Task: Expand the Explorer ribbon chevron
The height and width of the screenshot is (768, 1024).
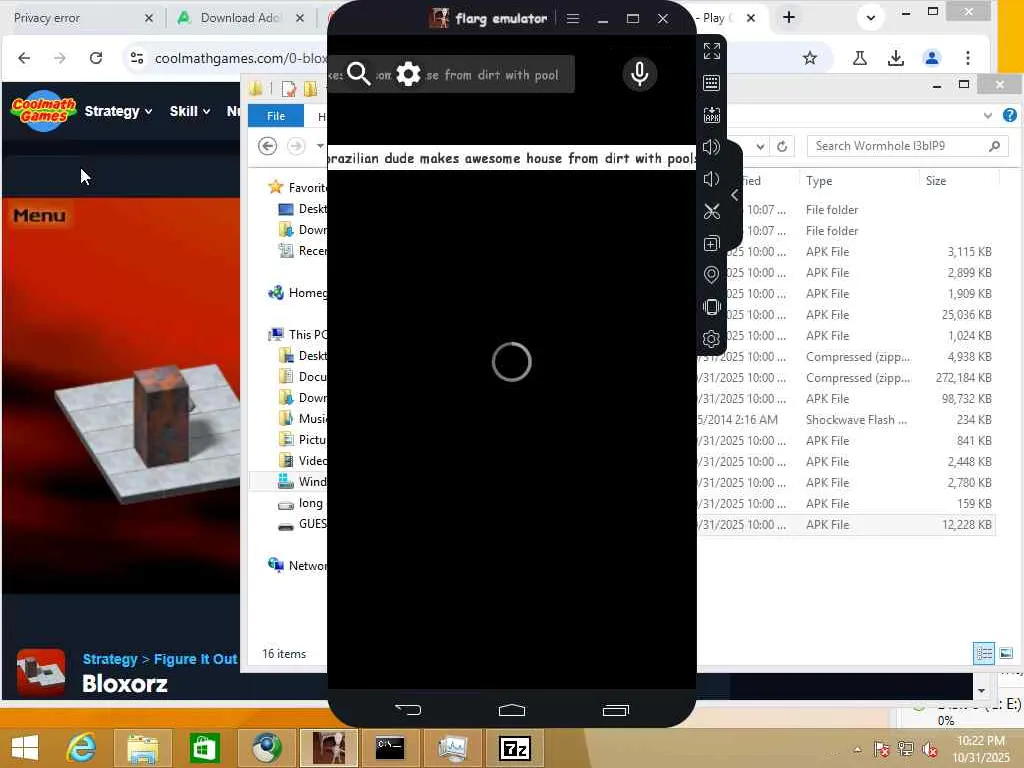Action: (x=987, y=116)
